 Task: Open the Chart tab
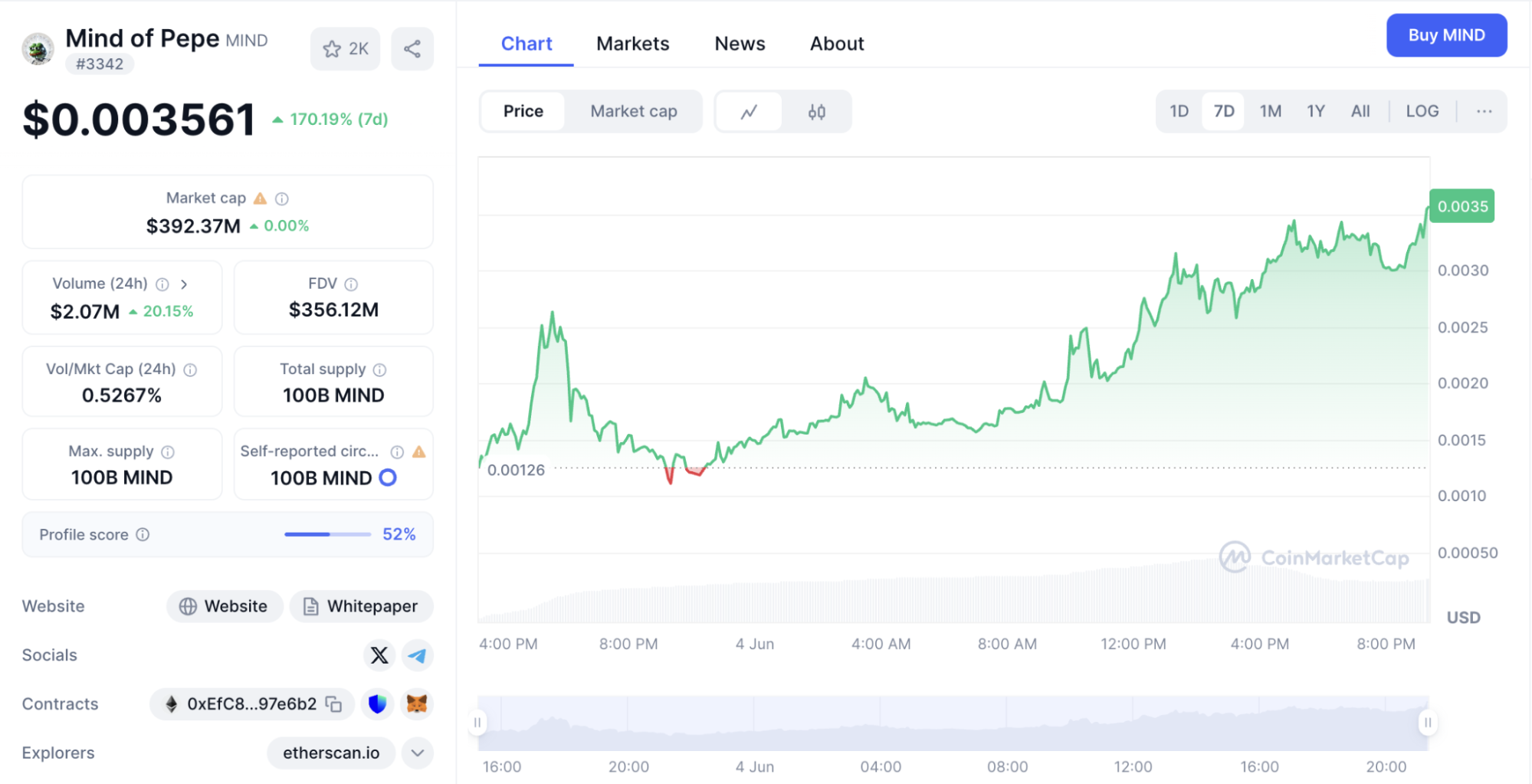(x=527, y=44)
